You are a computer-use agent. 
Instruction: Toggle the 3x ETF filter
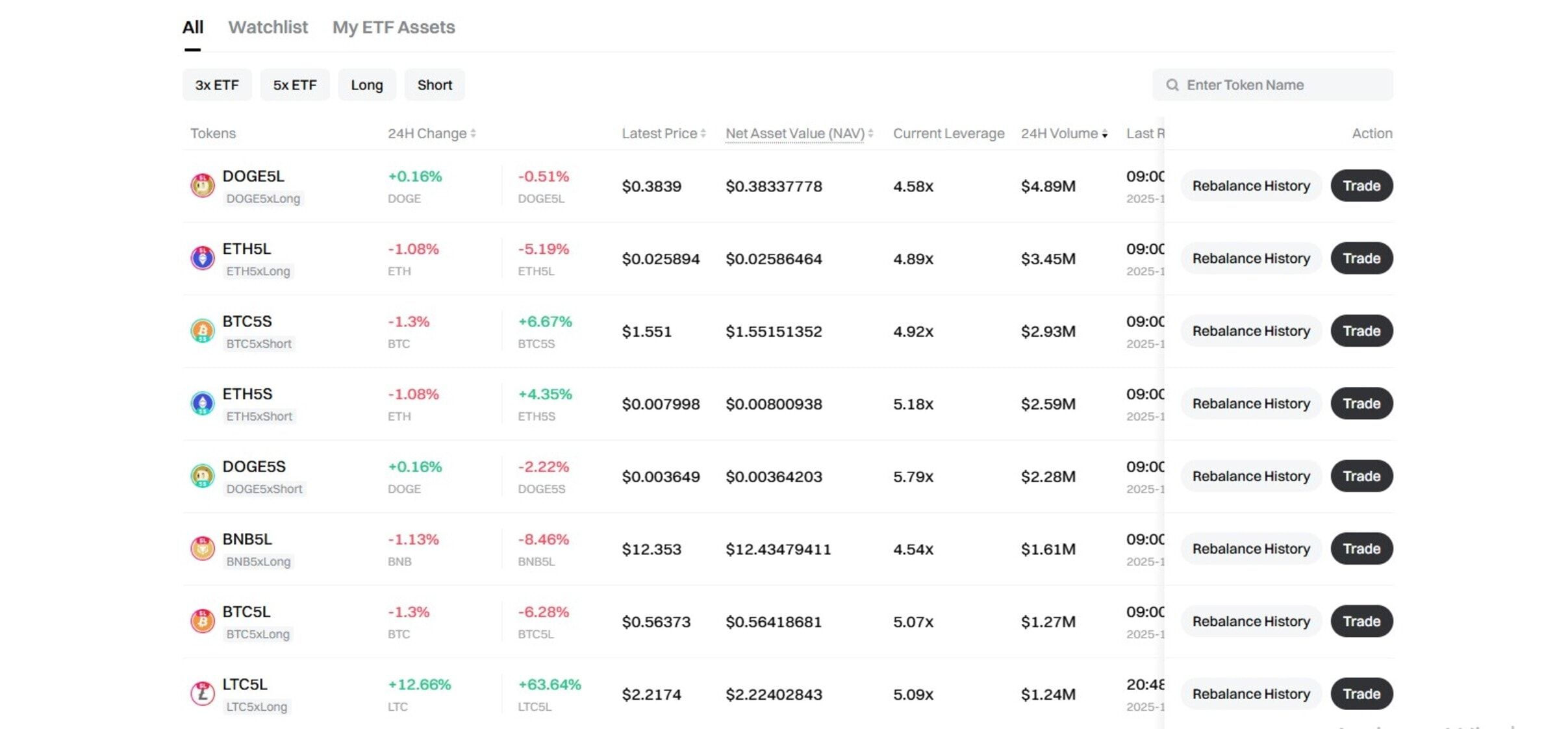click(x=217, y=85)
